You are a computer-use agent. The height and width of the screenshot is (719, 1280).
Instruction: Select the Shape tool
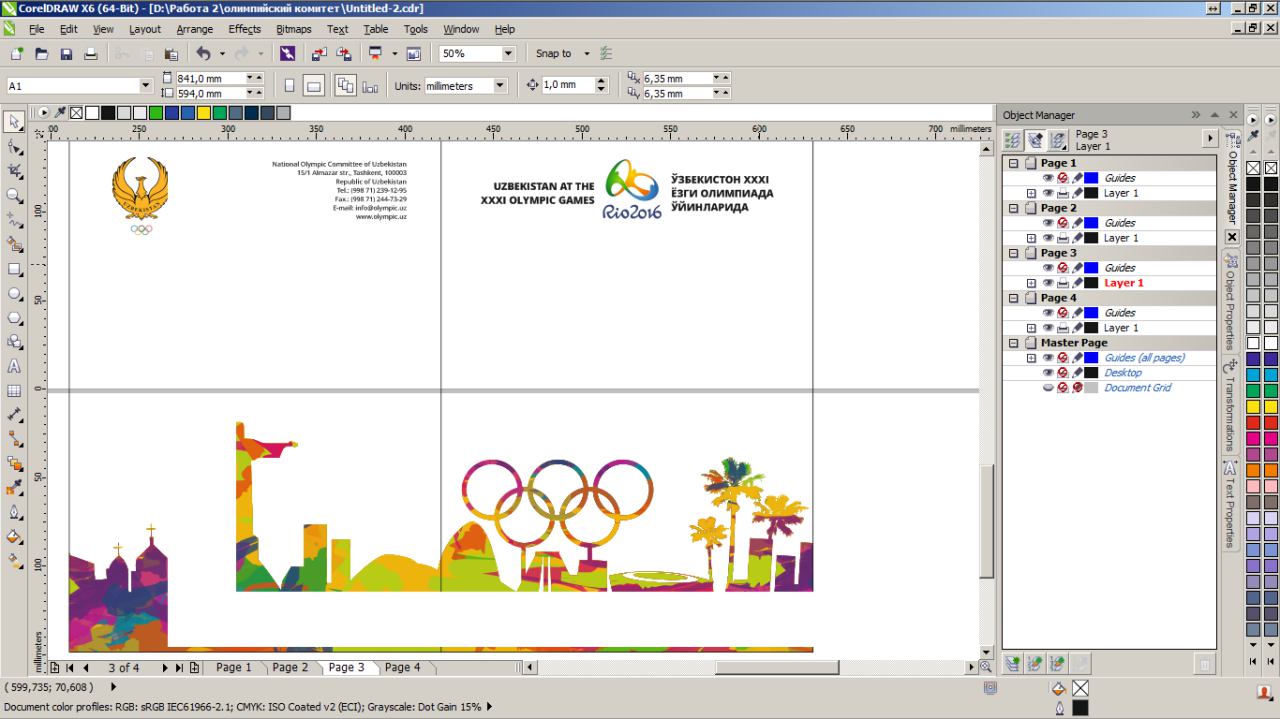click(x=15, y=147)
